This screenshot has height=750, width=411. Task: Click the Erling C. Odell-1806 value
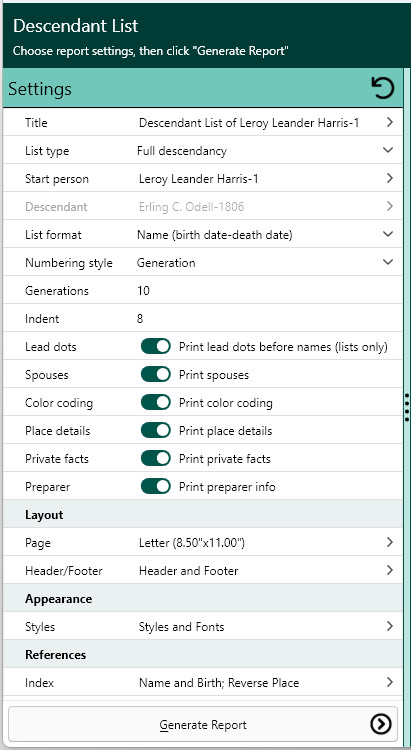191,207
